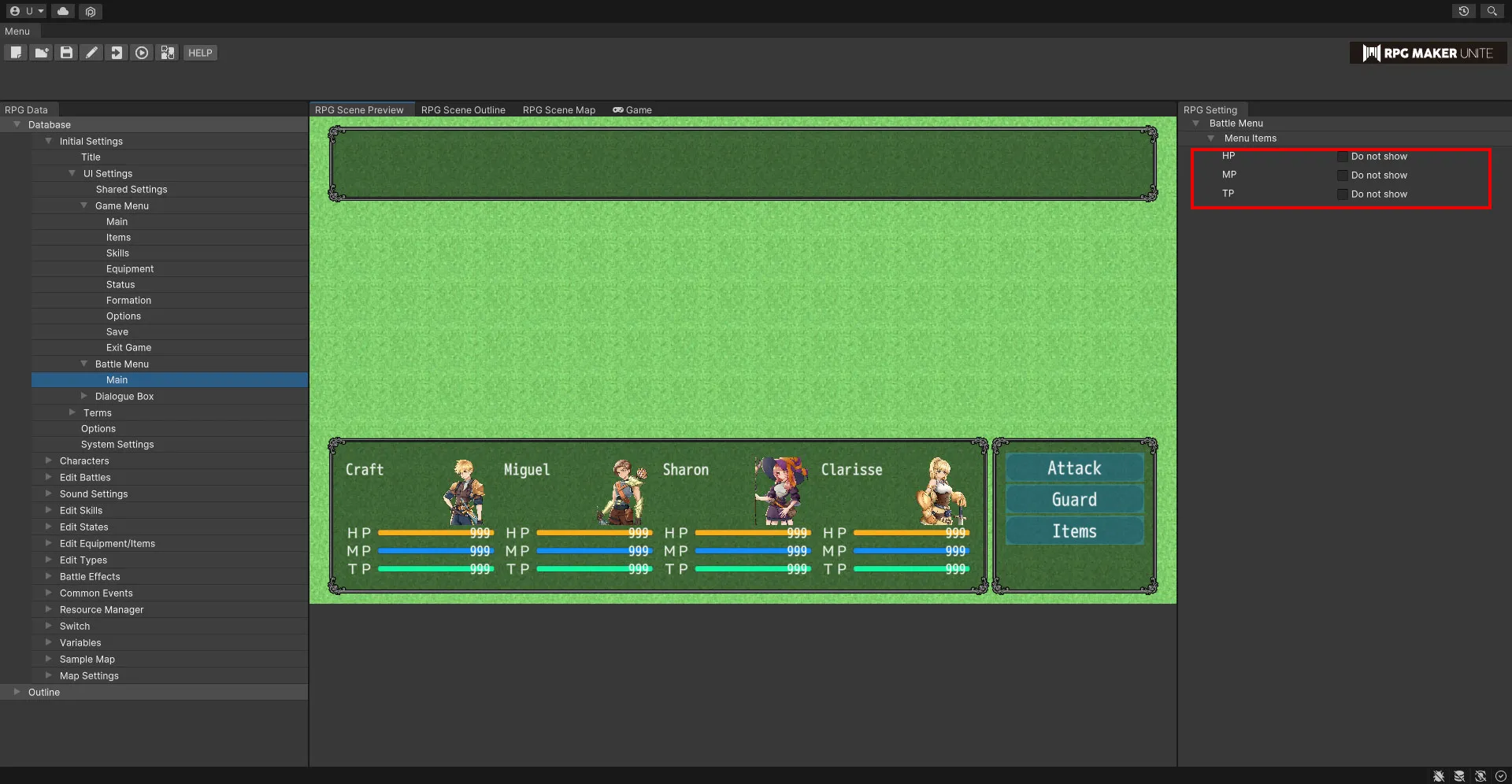Click the folder-plus open project icon
Screen dimensions: 1512x784
coord(41,53)
